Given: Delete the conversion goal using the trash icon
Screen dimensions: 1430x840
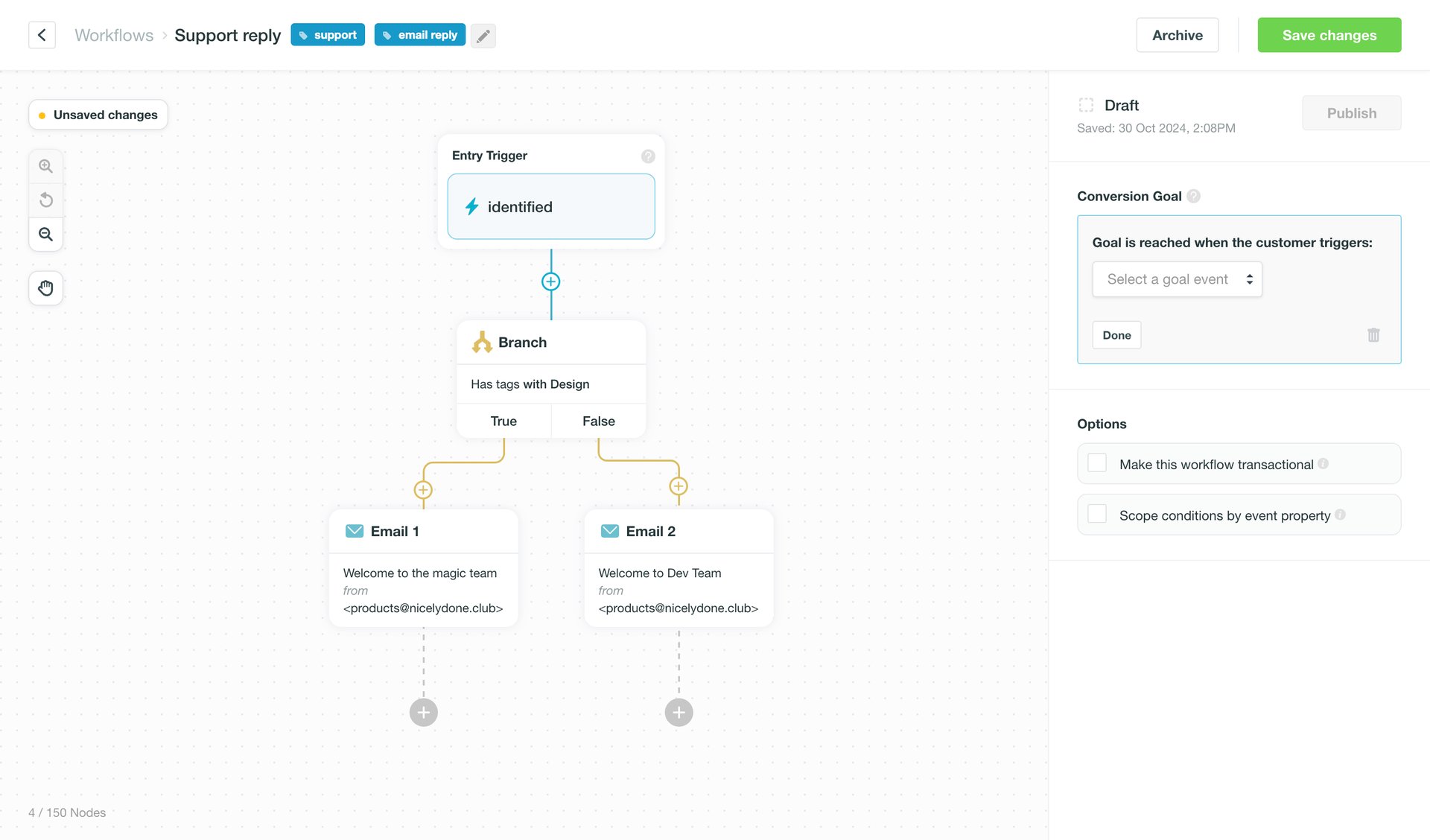Looking at the screenshot, I should [1373, 335].
